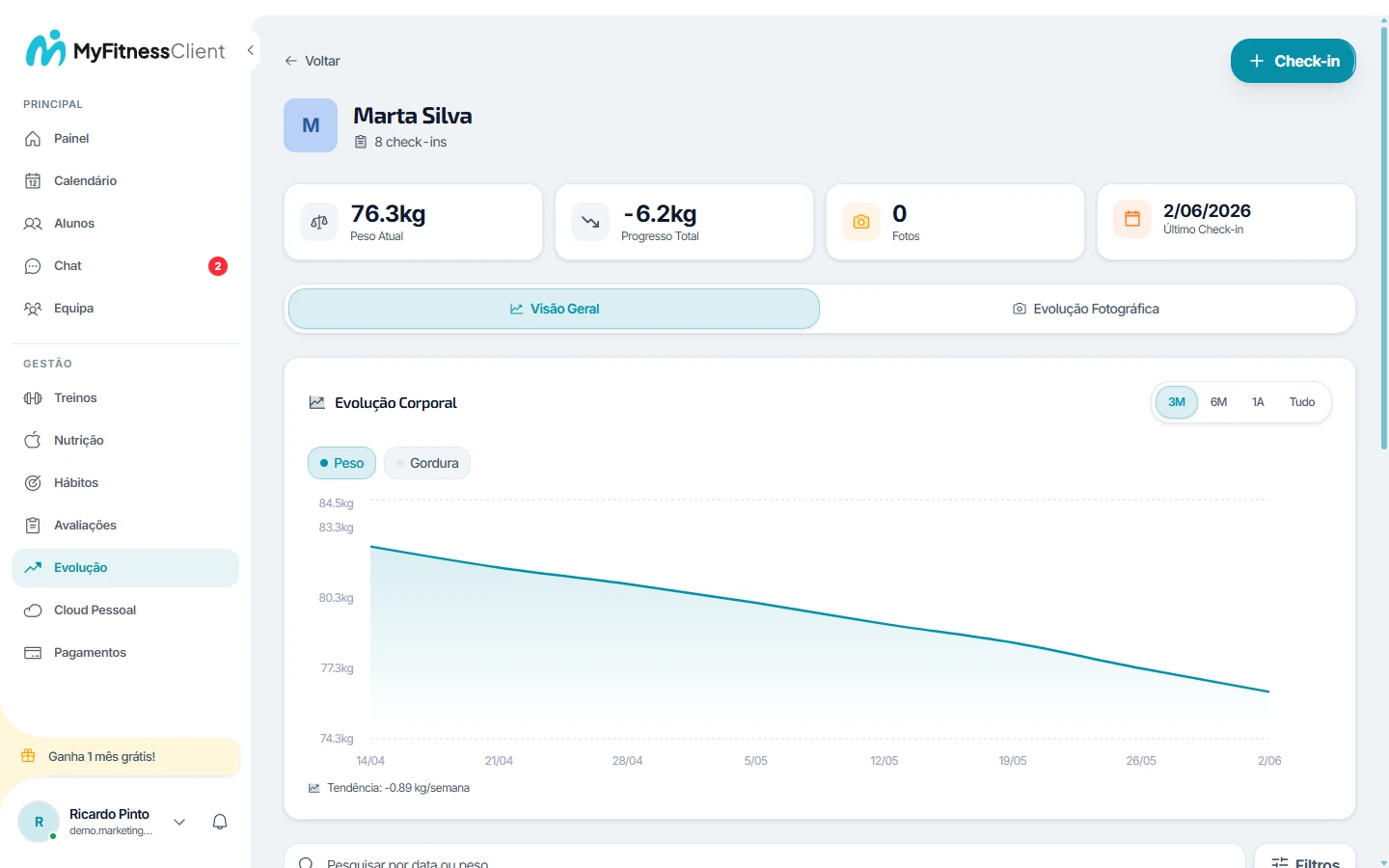Toggle the Peso chart series
Screen dimensions: 1389x868
(x=341, y=463)
